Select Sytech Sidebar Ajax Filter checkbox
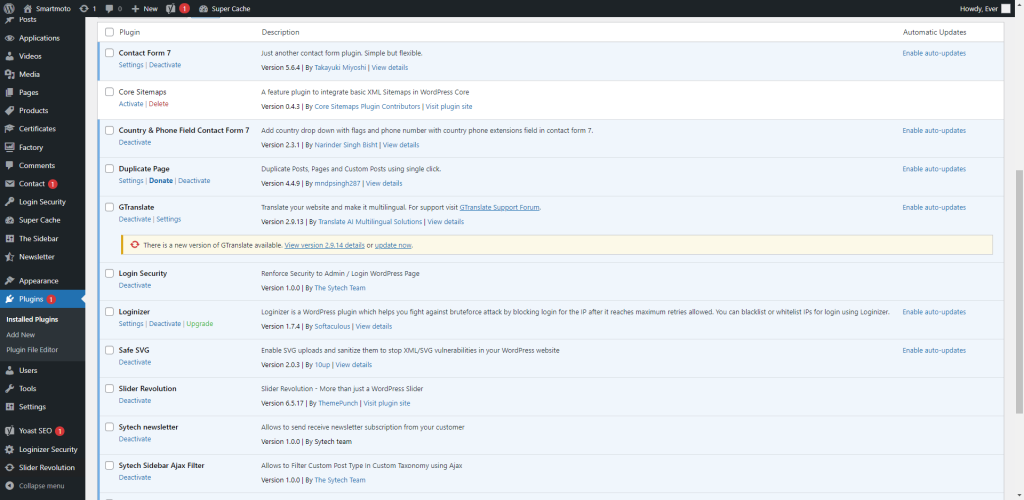Image resolution: width=1024 pixels, height=500 pixels. coord(110,465)
